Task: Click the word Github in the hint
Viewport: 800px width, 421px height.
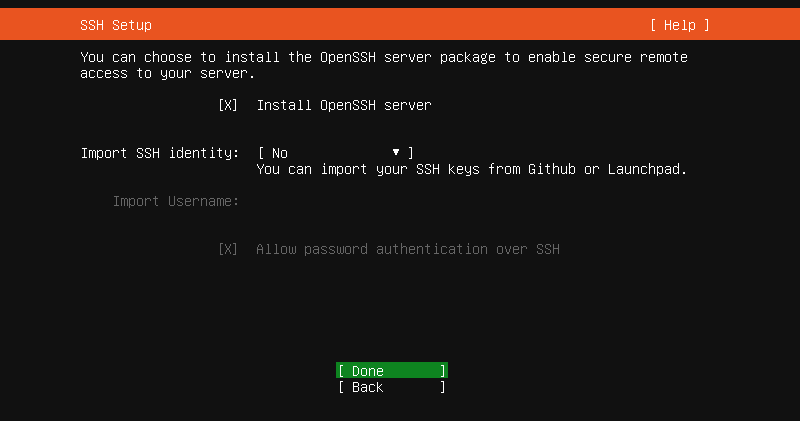Action: pos(552,169)
